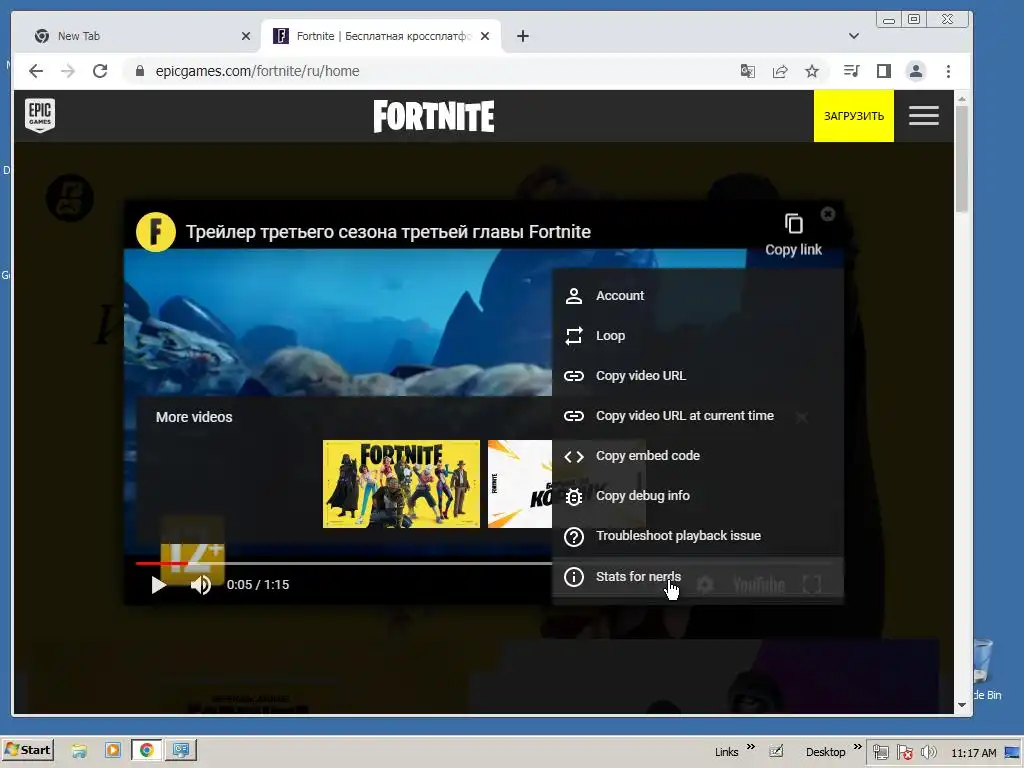The image size is (1024, 768).
Task: Click the page vertical scrollbar
Action: [x=961, y=159]
